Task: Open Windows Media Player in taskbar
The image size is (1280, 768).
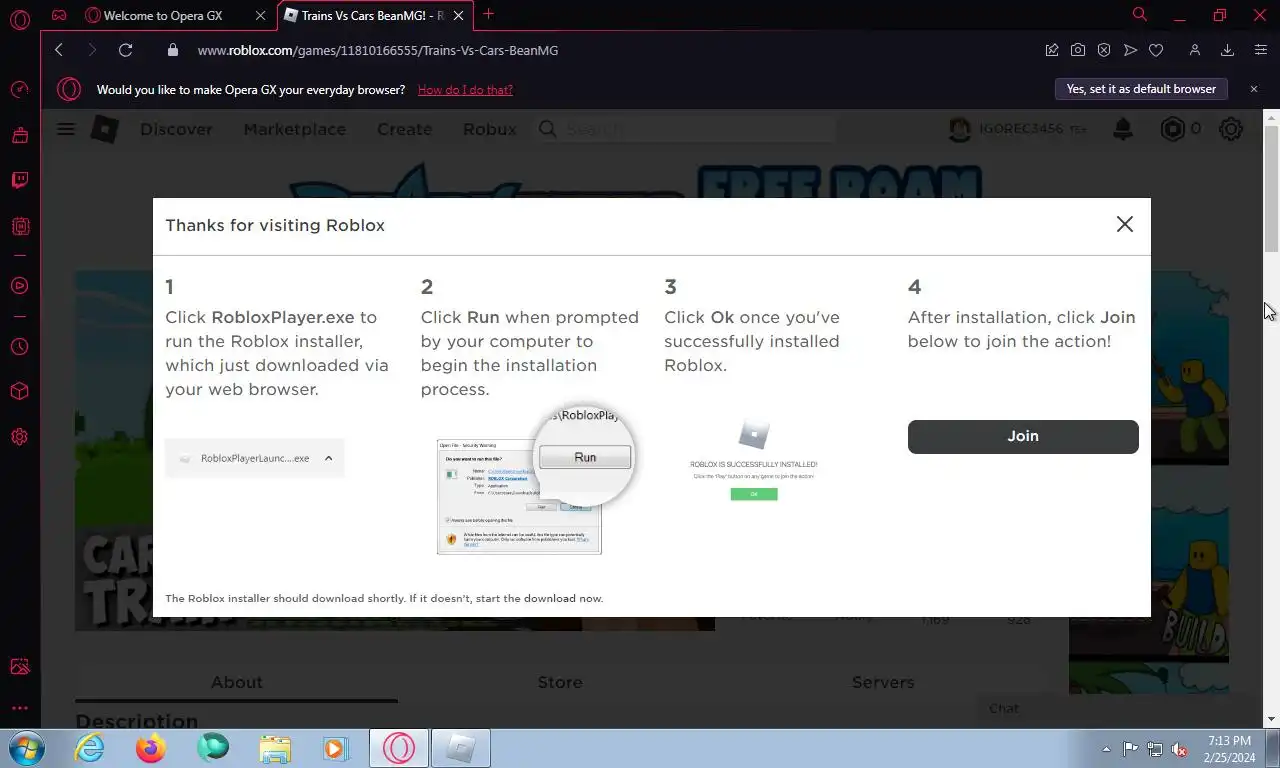Action: pyautogui.click(x=336, y=748)
